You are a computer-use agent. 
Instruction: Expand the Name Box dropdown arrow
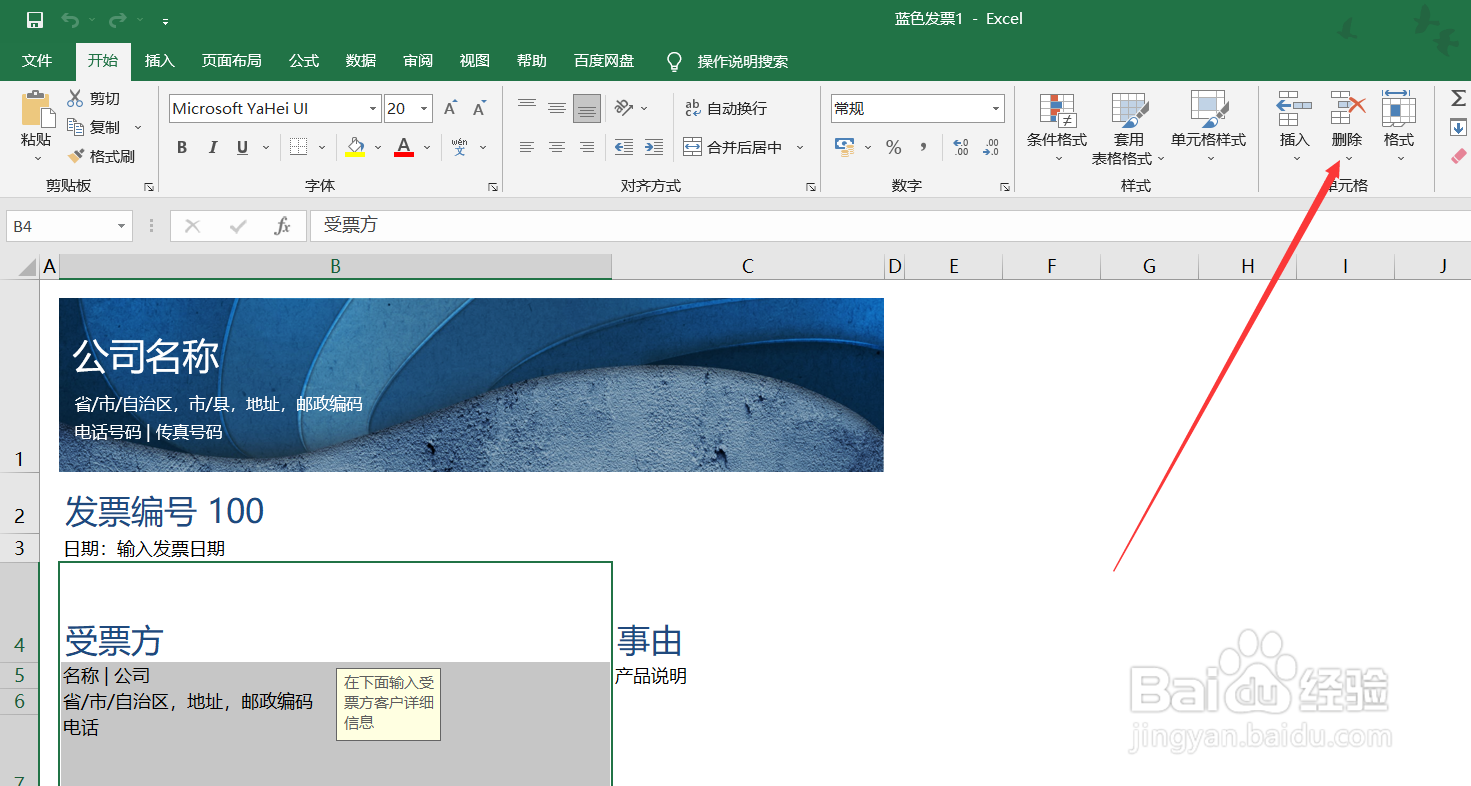122,226
